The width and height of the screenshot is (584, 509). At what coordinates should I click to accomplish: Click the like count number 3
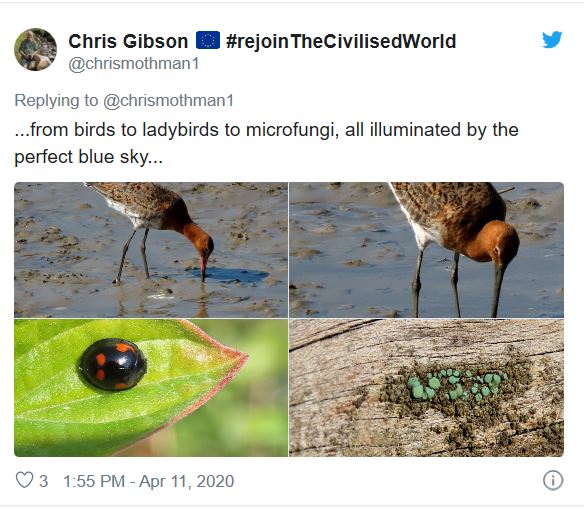tap(44, 481)
